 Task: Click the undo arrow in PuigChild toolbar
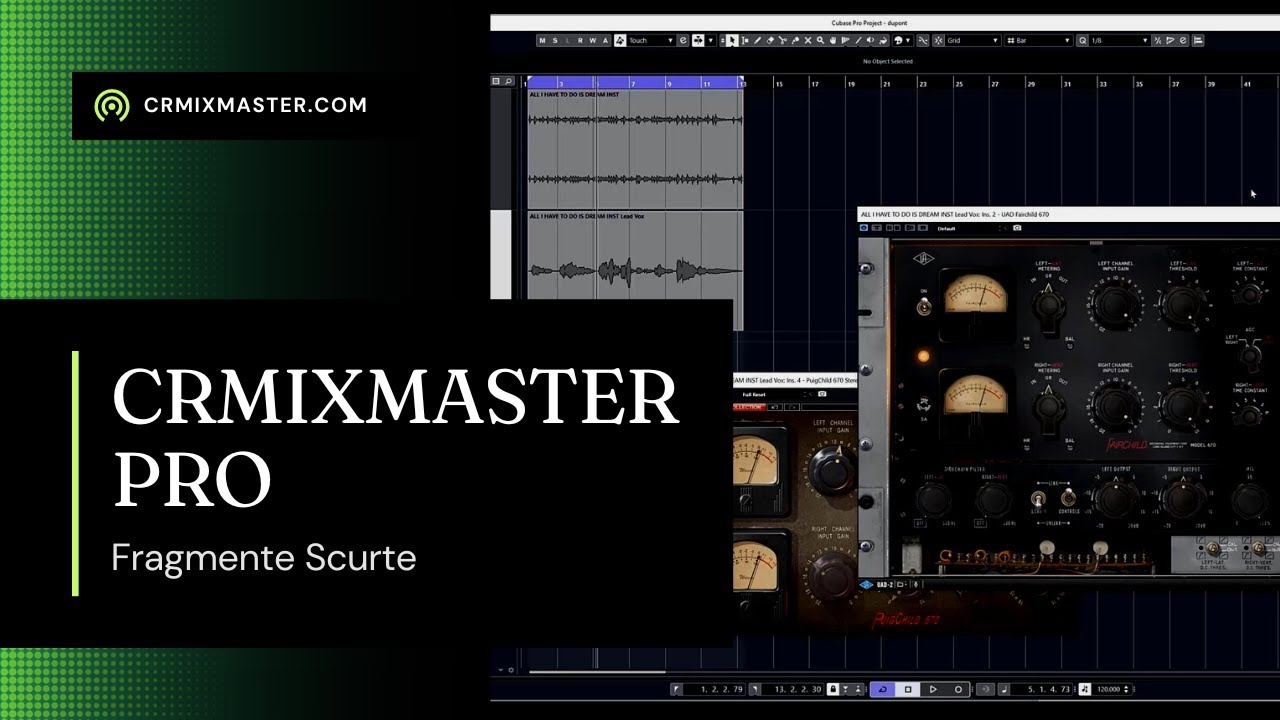click(x=775, y=407)
